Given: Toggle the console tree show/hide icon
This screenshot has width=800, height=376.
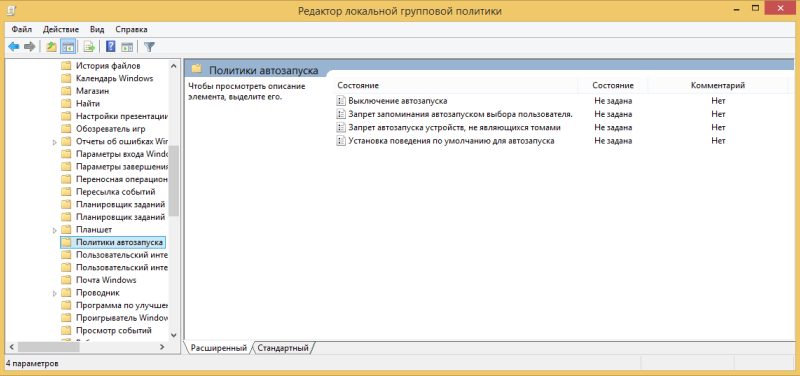Looking at the screenshot, I should tap(67, 47).
